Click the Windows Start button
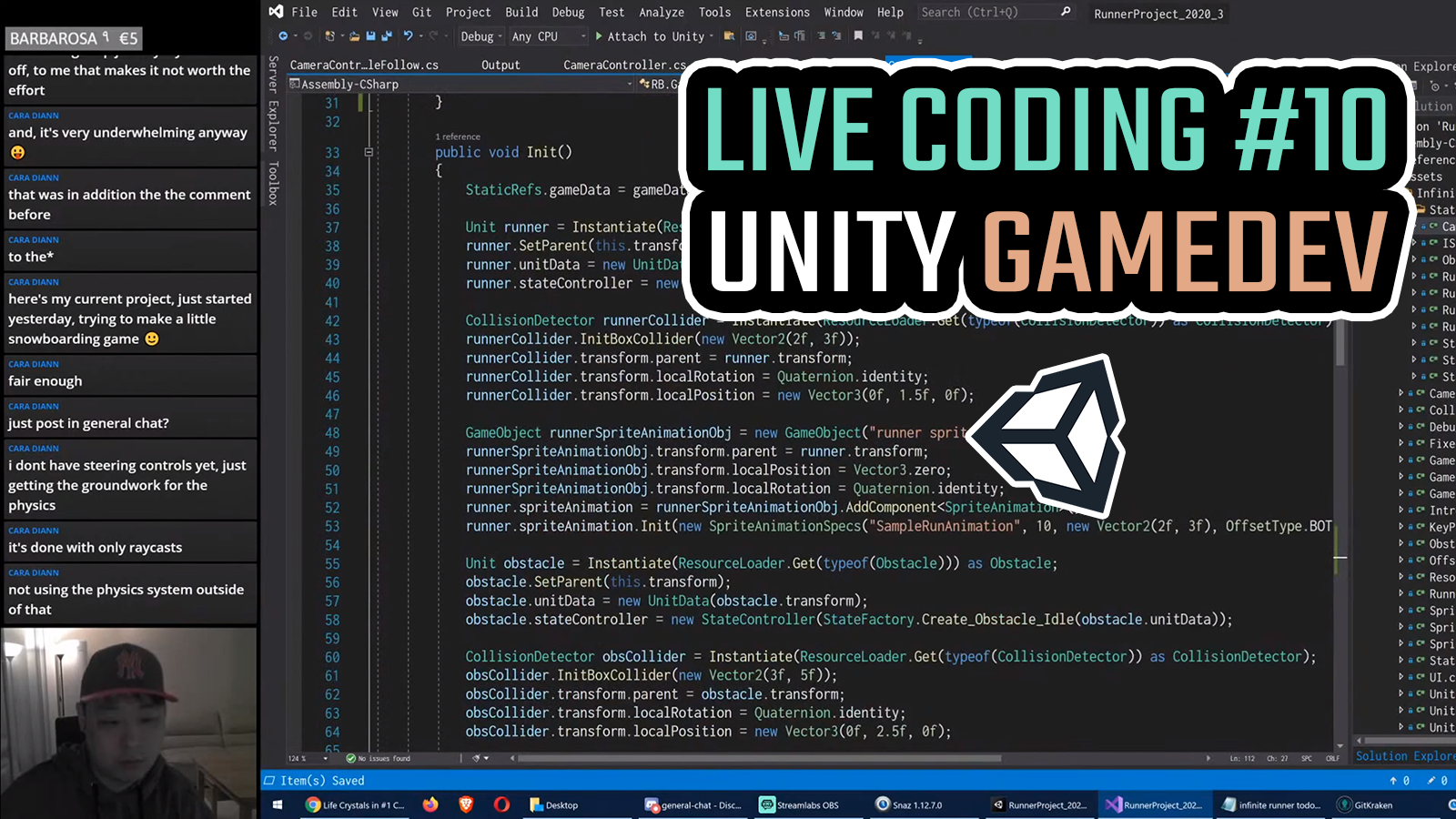 pos(278,805)
